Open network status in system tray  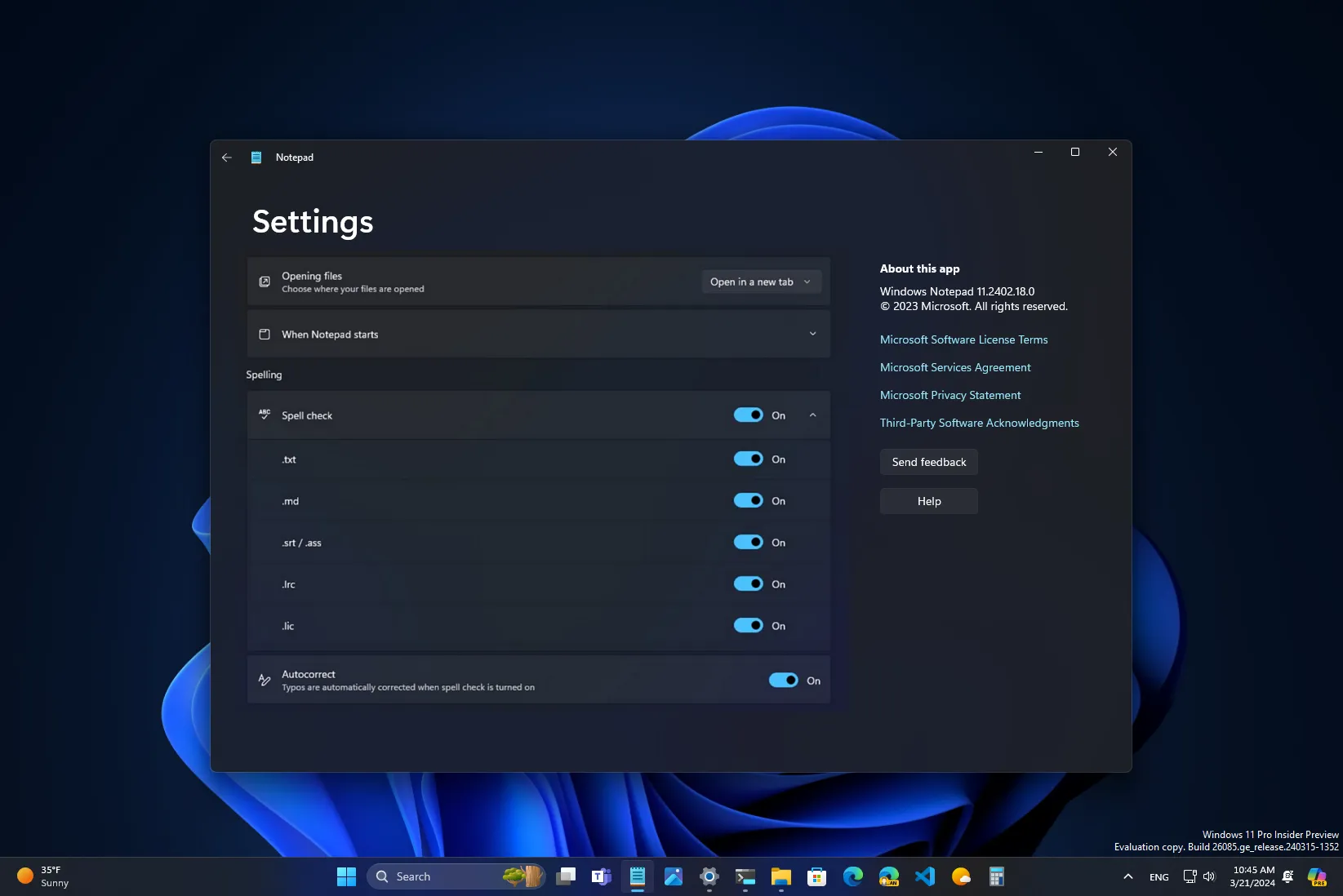coord(1190,876)
